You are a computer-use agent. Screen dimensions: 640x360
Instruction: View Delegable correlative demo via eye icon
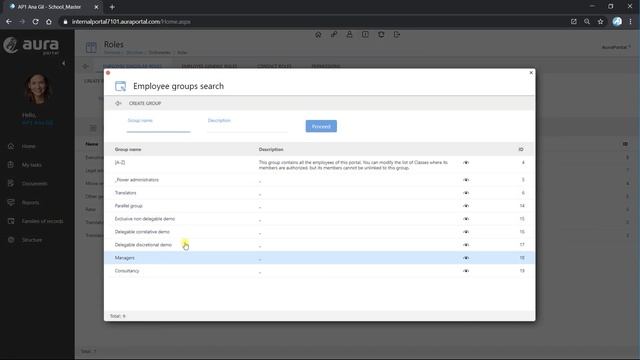click(x=466, y=232)
